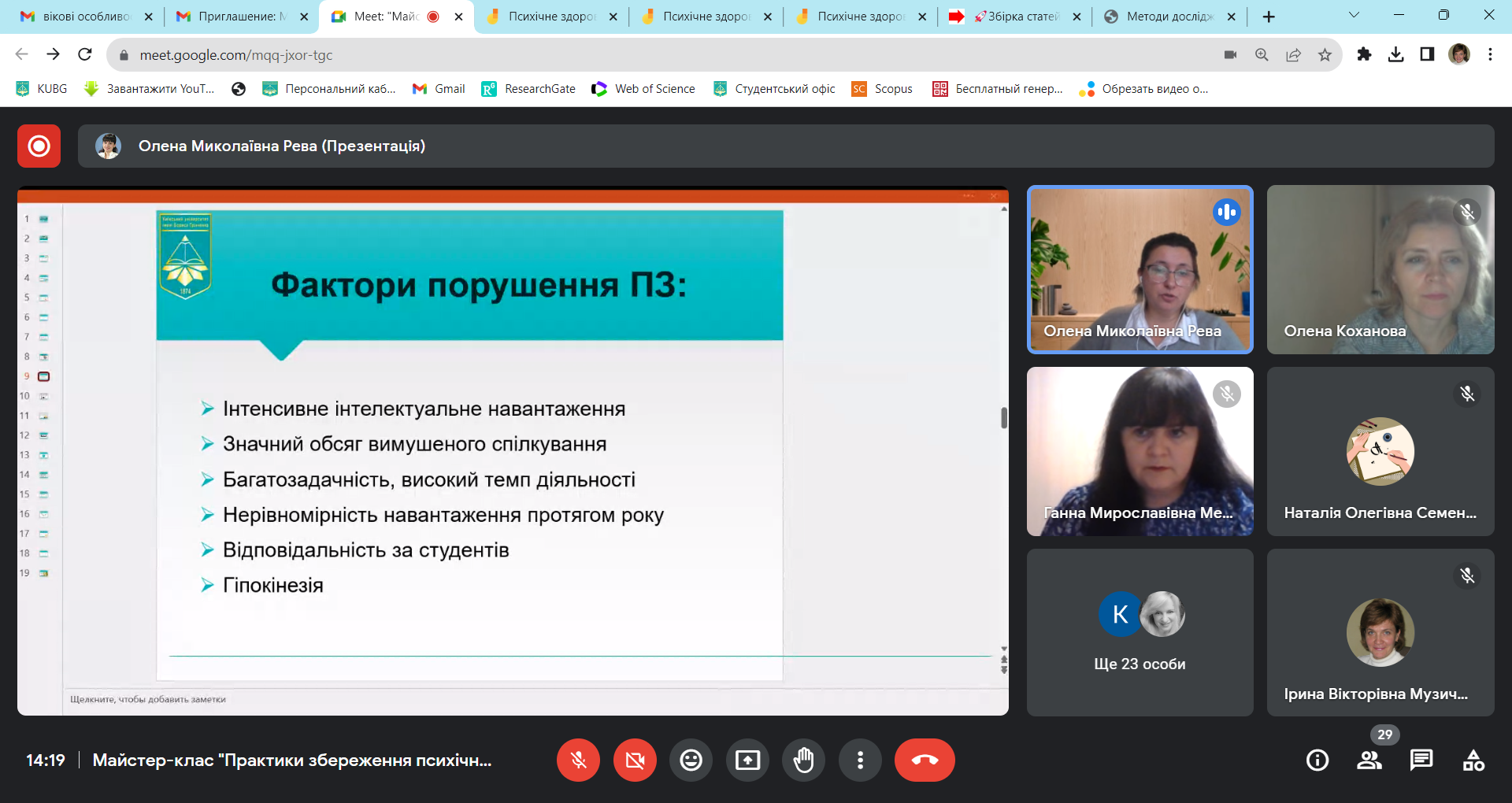The width and height of the screenshot is (1512, 803).
Task: Open the Web of Science bookmark
Action: click(x=643, y=89)
